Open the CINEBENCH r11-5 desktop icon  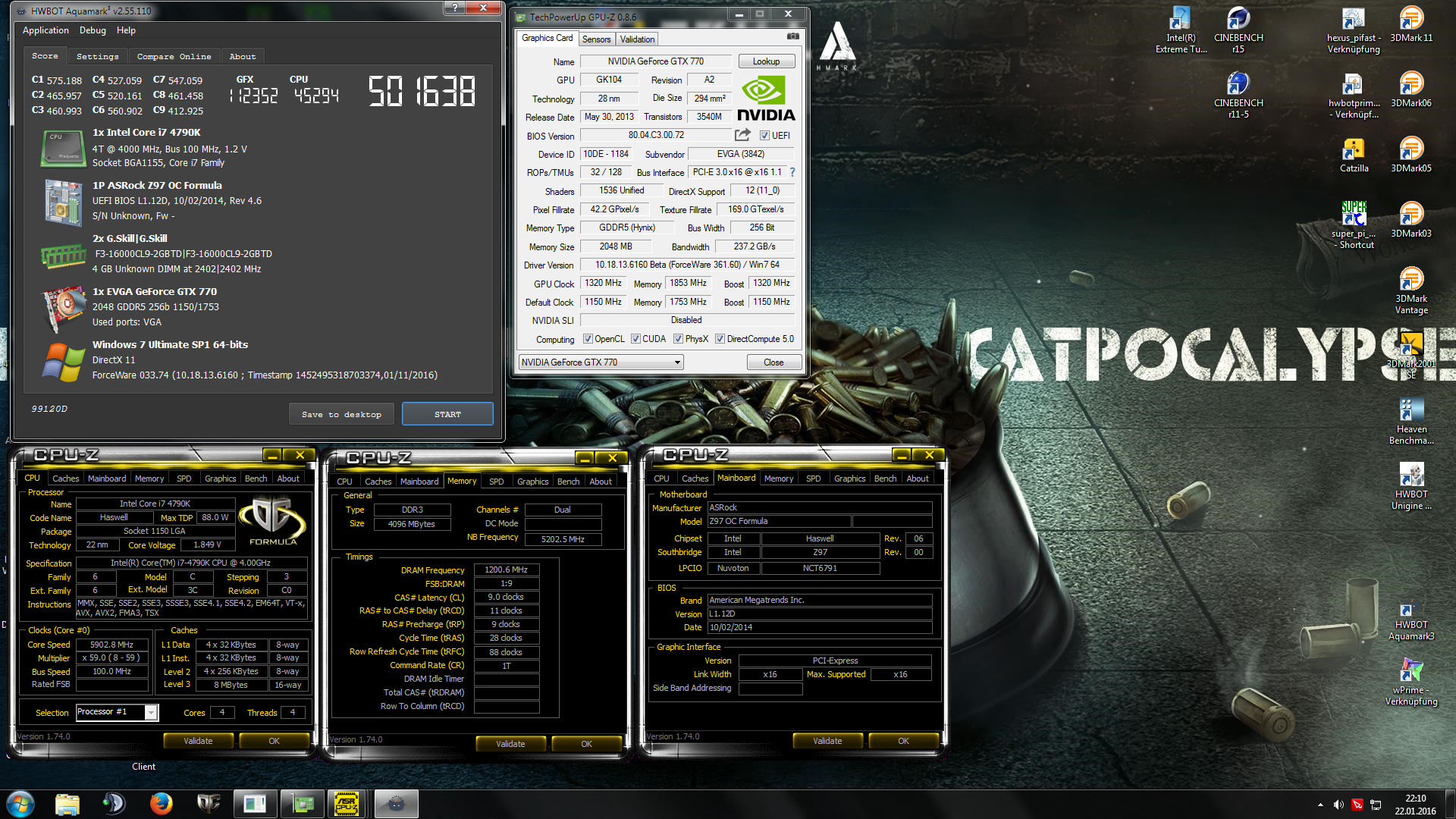[x=1238, y=96]
